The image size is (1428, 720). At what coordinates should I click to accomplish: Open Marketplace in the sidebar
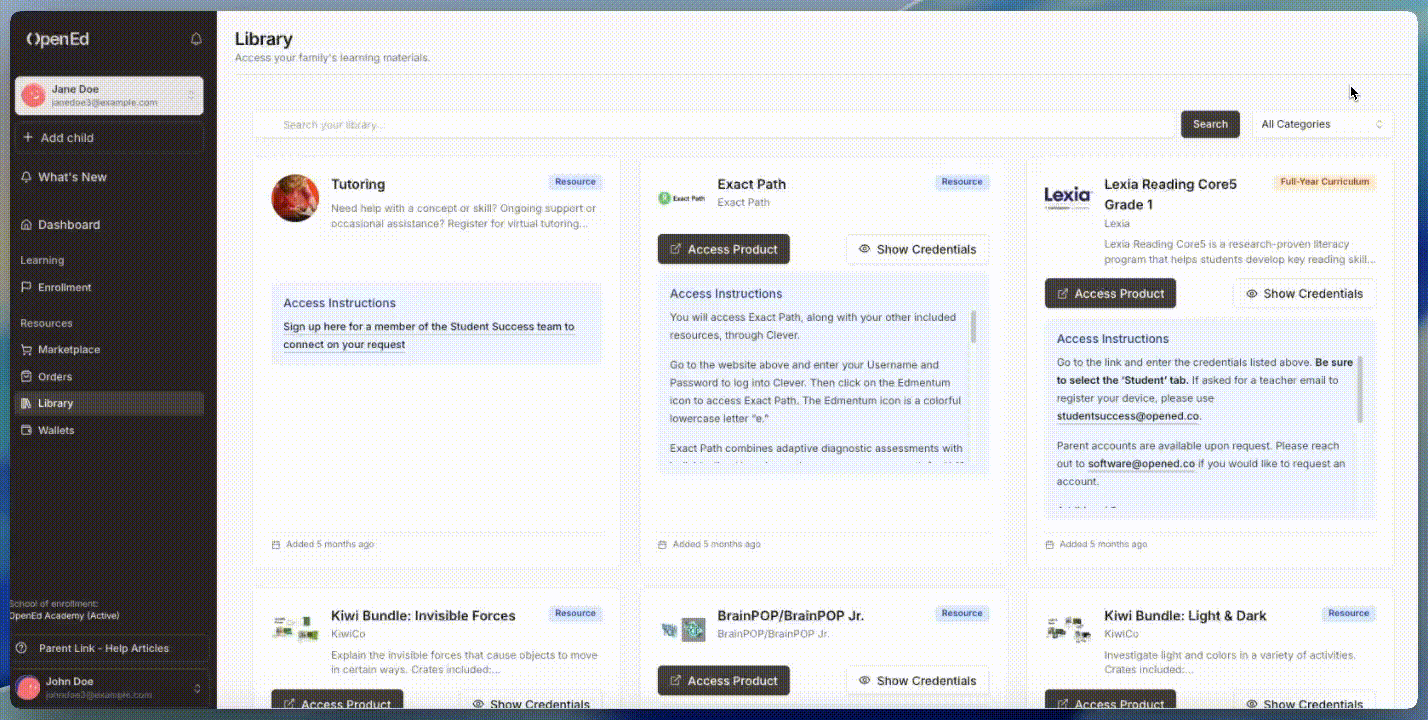(69, 350)
